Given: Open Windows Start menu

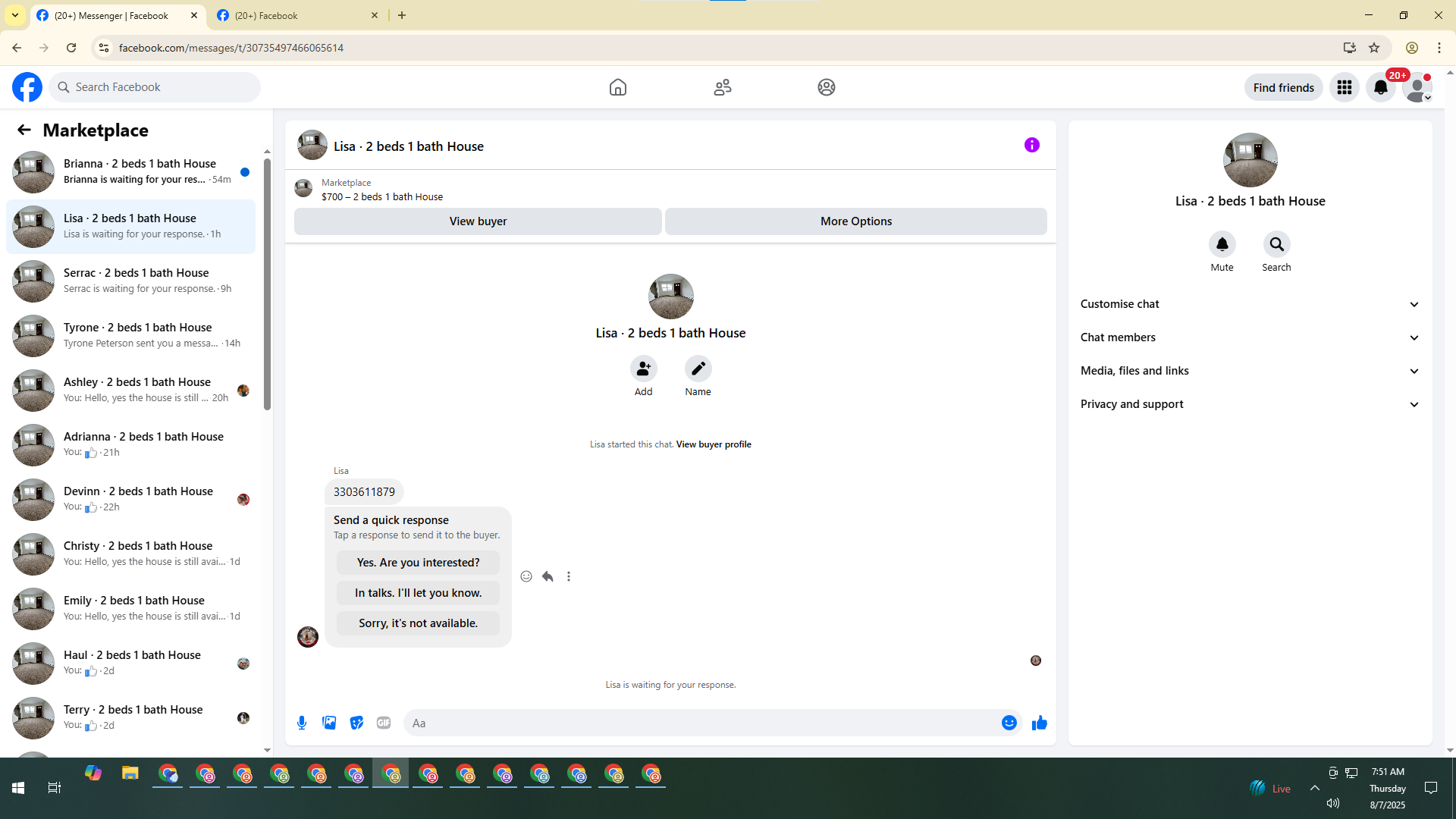Looking at the screenshot, I should [18, 788].
